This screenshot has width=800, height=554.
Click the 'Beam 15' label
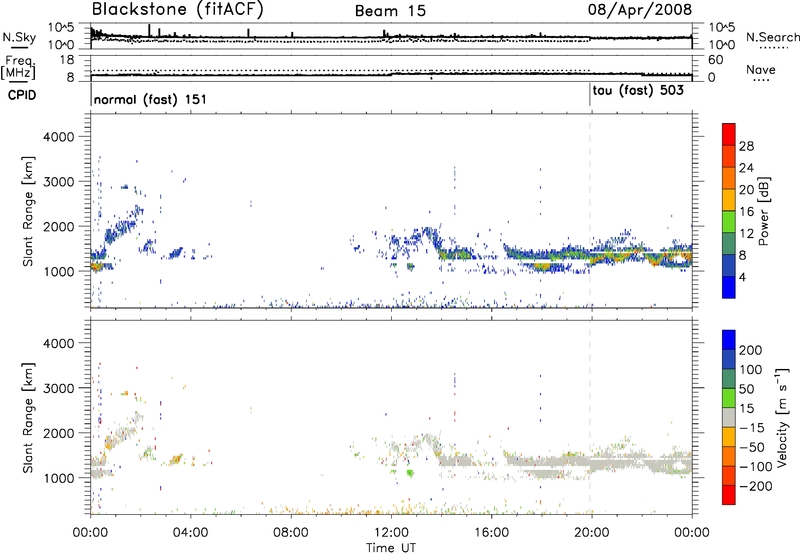[390, 11]
